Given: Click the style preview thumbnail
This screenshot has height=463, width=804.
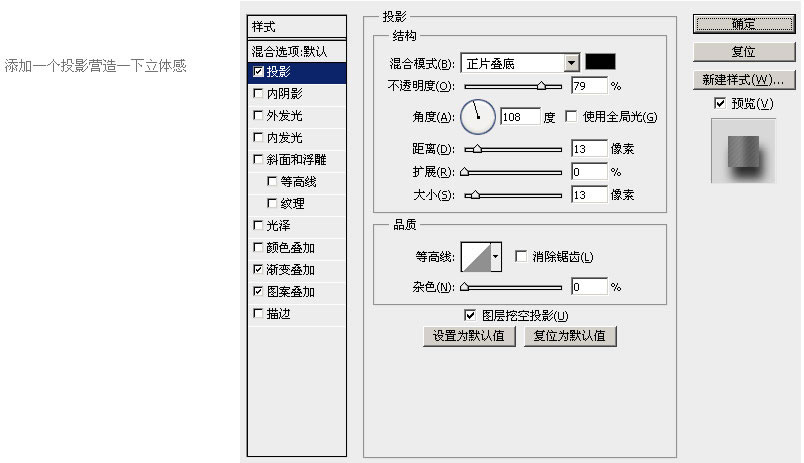Looking at the screenshot, I should point(743,151).
